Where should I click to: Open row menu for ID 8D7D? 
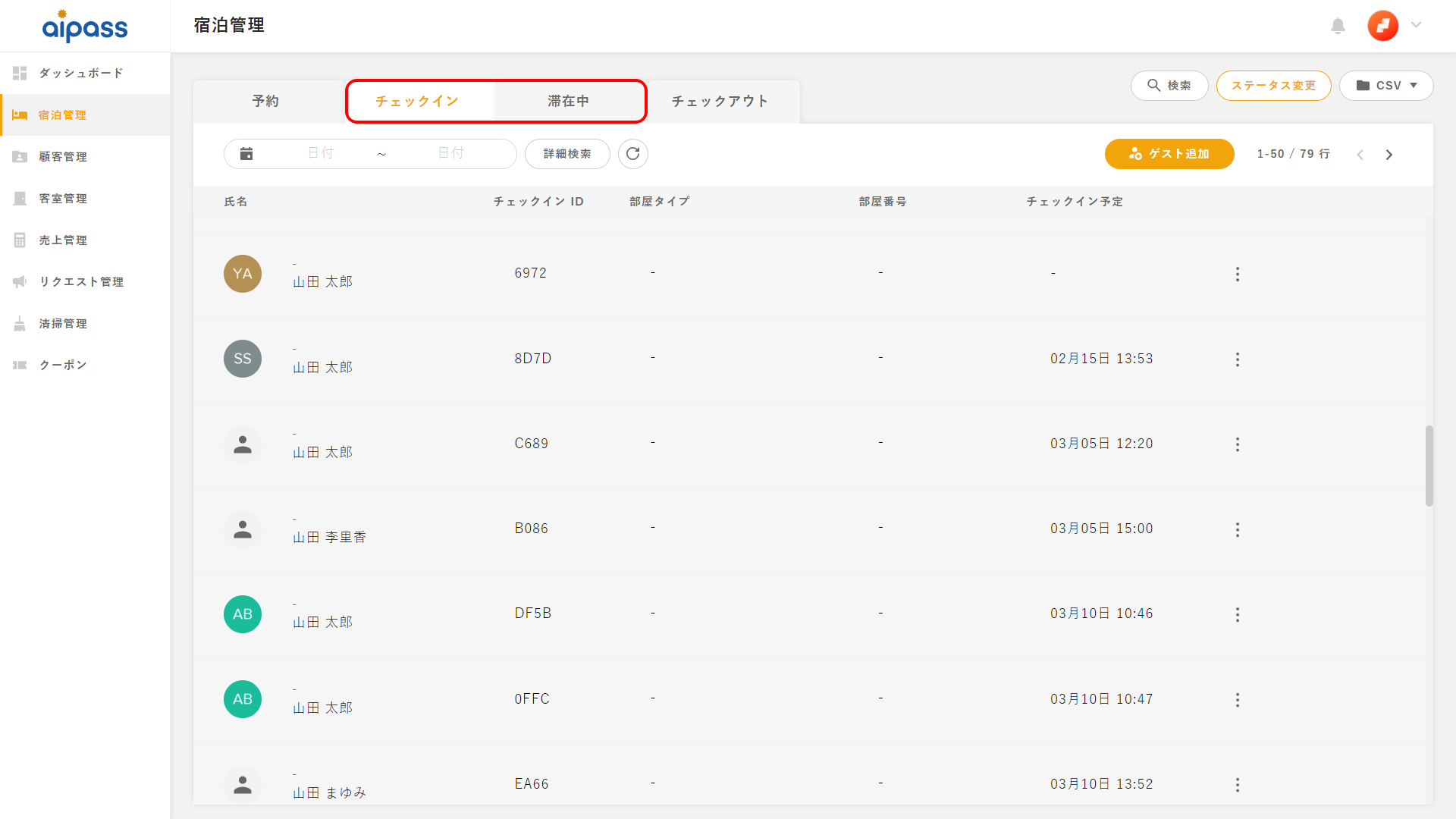click(1238, 359)
